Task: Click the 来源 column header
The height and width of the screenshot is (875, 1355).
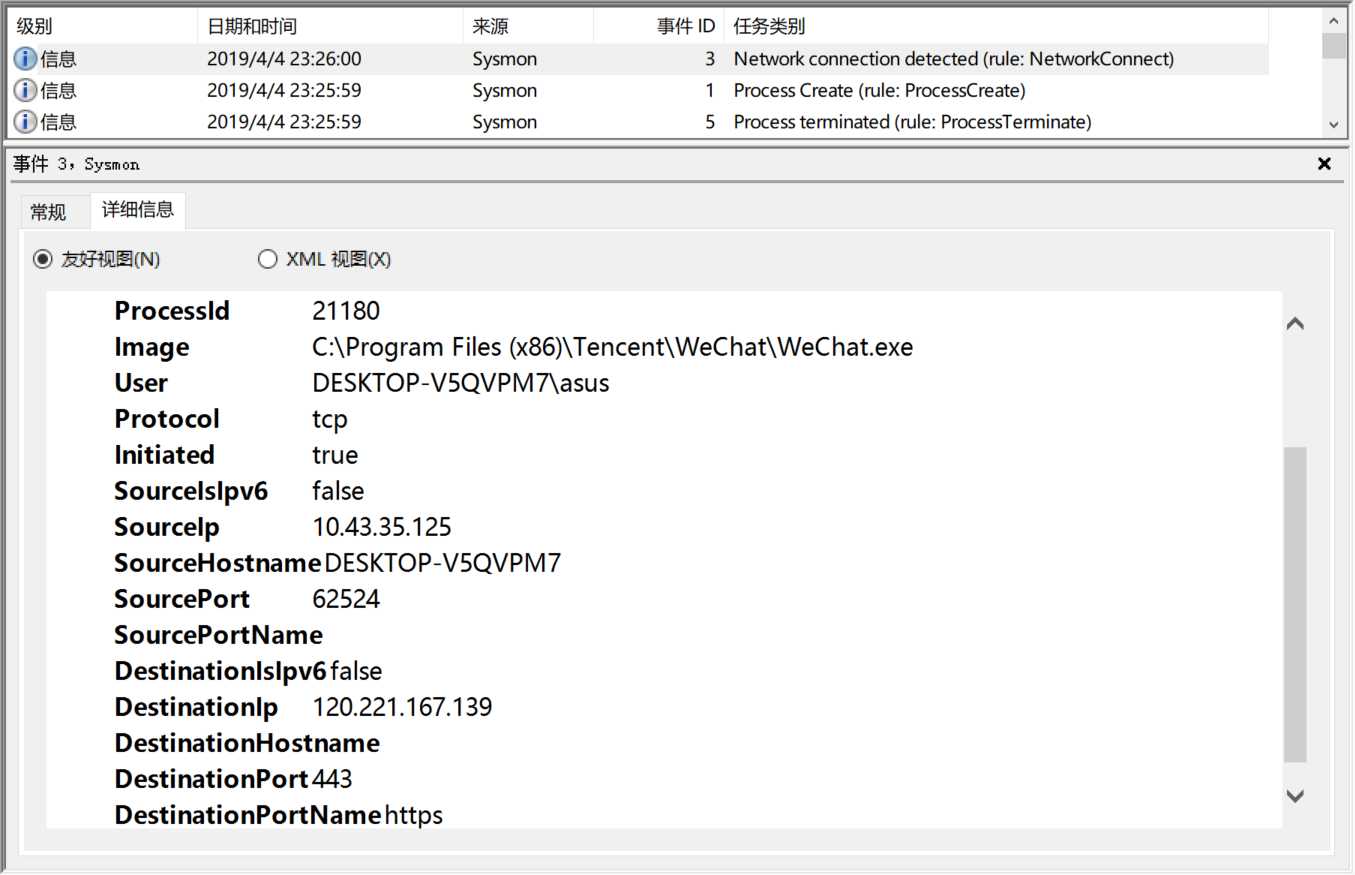Action: (528, 27)
